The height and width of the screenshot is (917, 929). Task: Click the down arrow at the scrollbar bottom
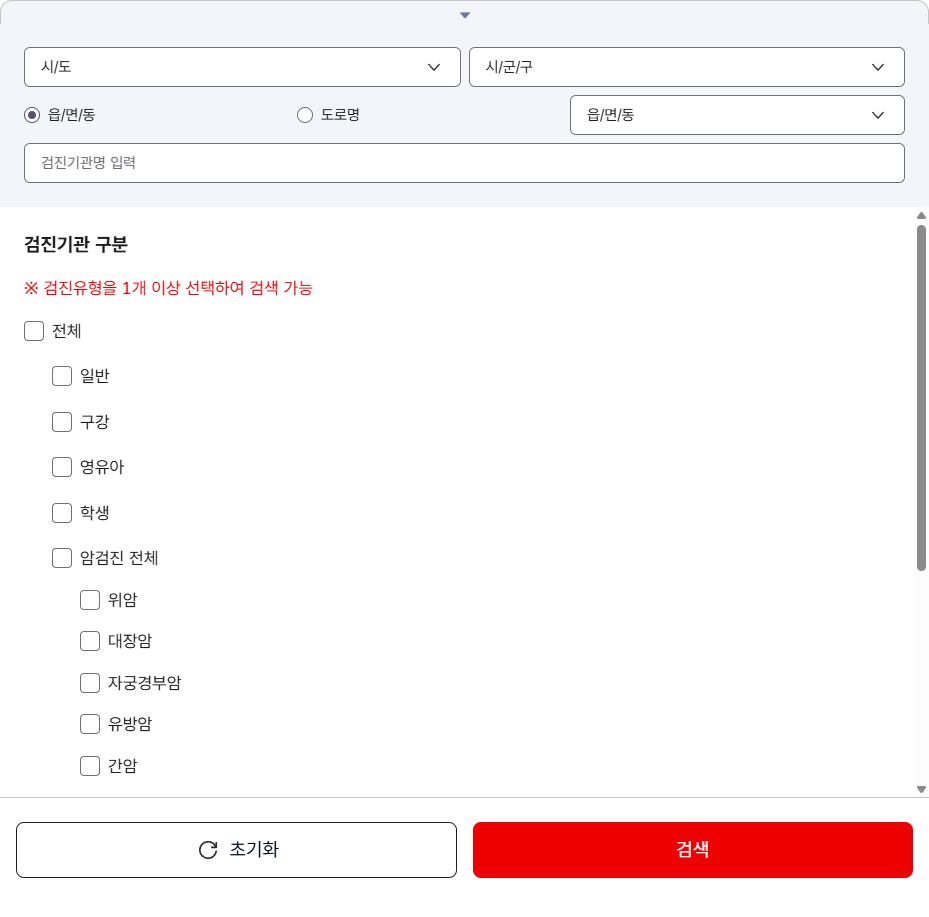[x=922, y=788]
